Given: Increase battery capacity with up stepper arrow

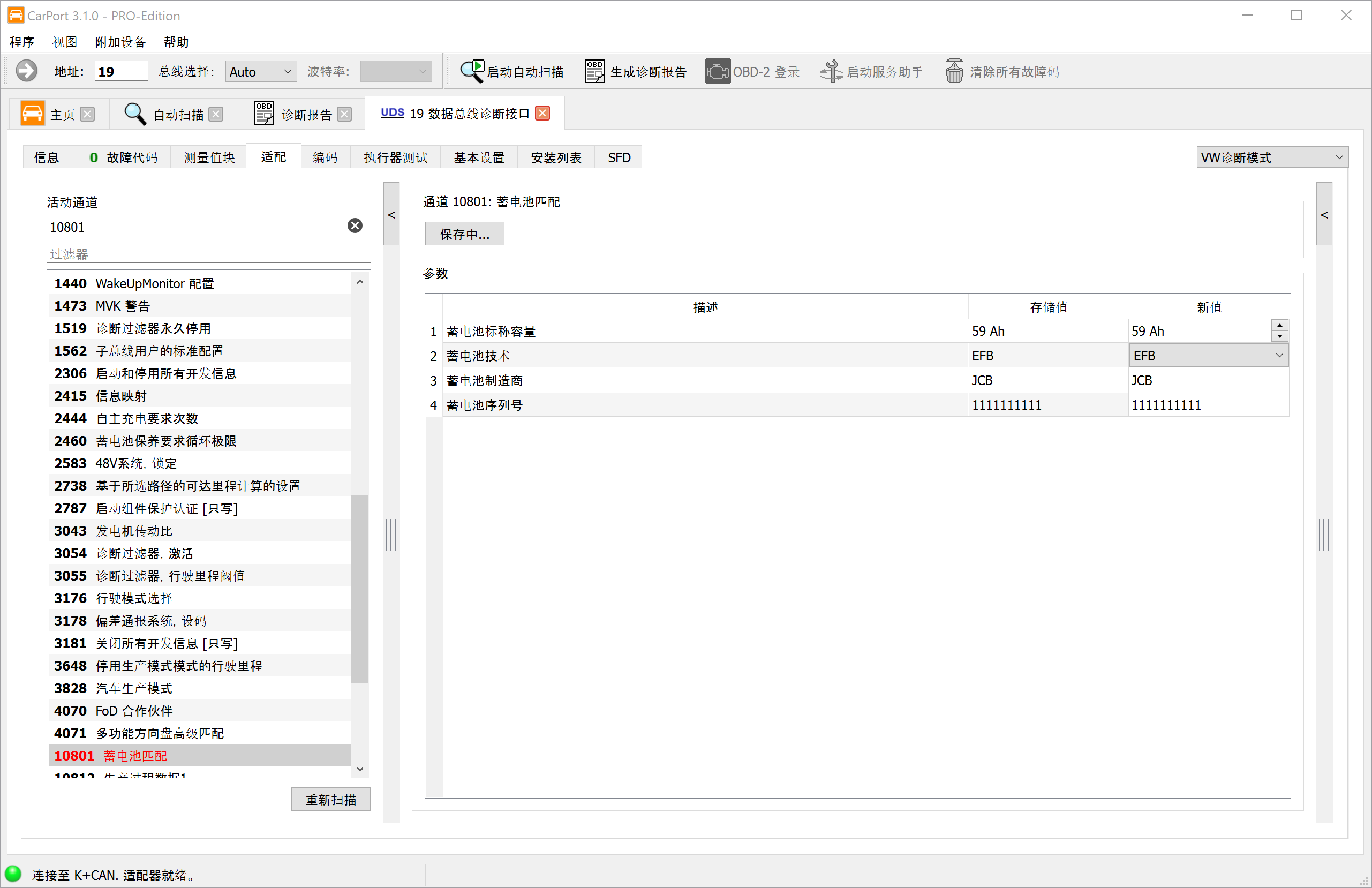Looking at the screenshot, I should (1280, 325).
